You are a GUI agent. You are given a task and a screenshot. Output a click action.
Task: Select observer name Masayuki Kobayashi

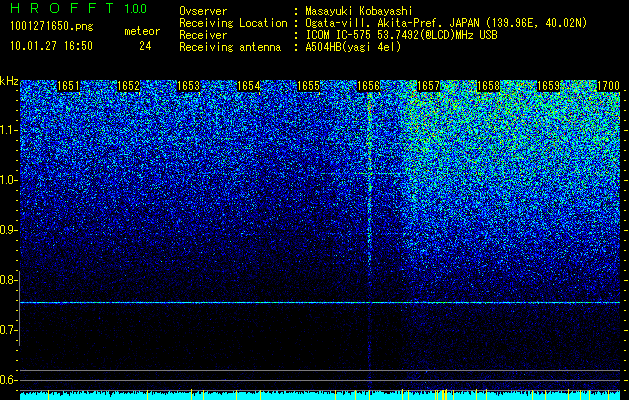pyautogui.click(x=359, y=11)
